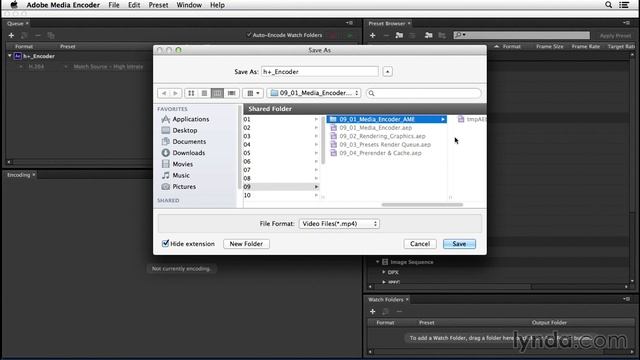Open Notification Center icon

624,5
